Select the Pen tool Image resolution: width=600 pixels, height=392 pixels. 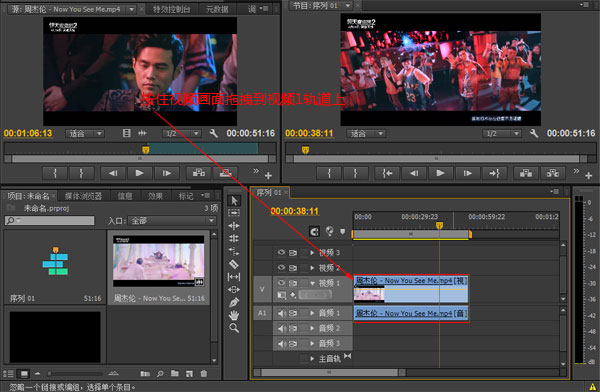click(234, 302)
